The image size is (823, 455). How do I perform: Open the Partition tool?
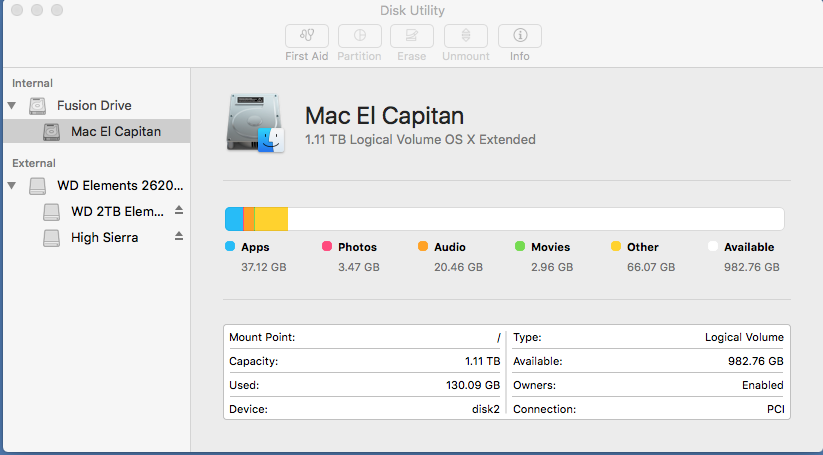pos(360,36)
